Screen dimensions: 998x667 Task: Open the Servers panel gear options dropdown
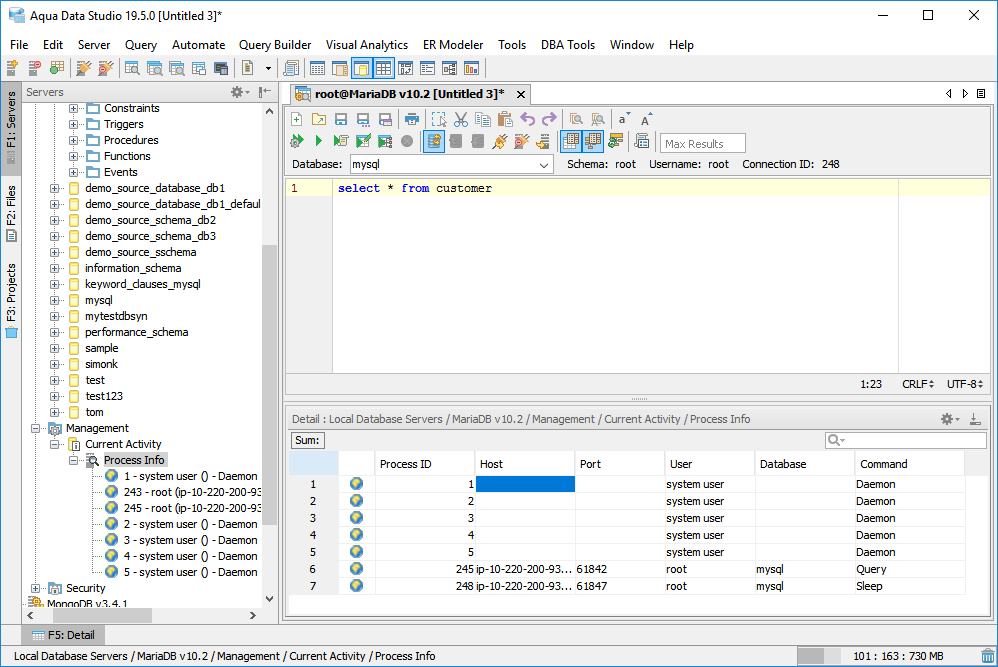240,92
